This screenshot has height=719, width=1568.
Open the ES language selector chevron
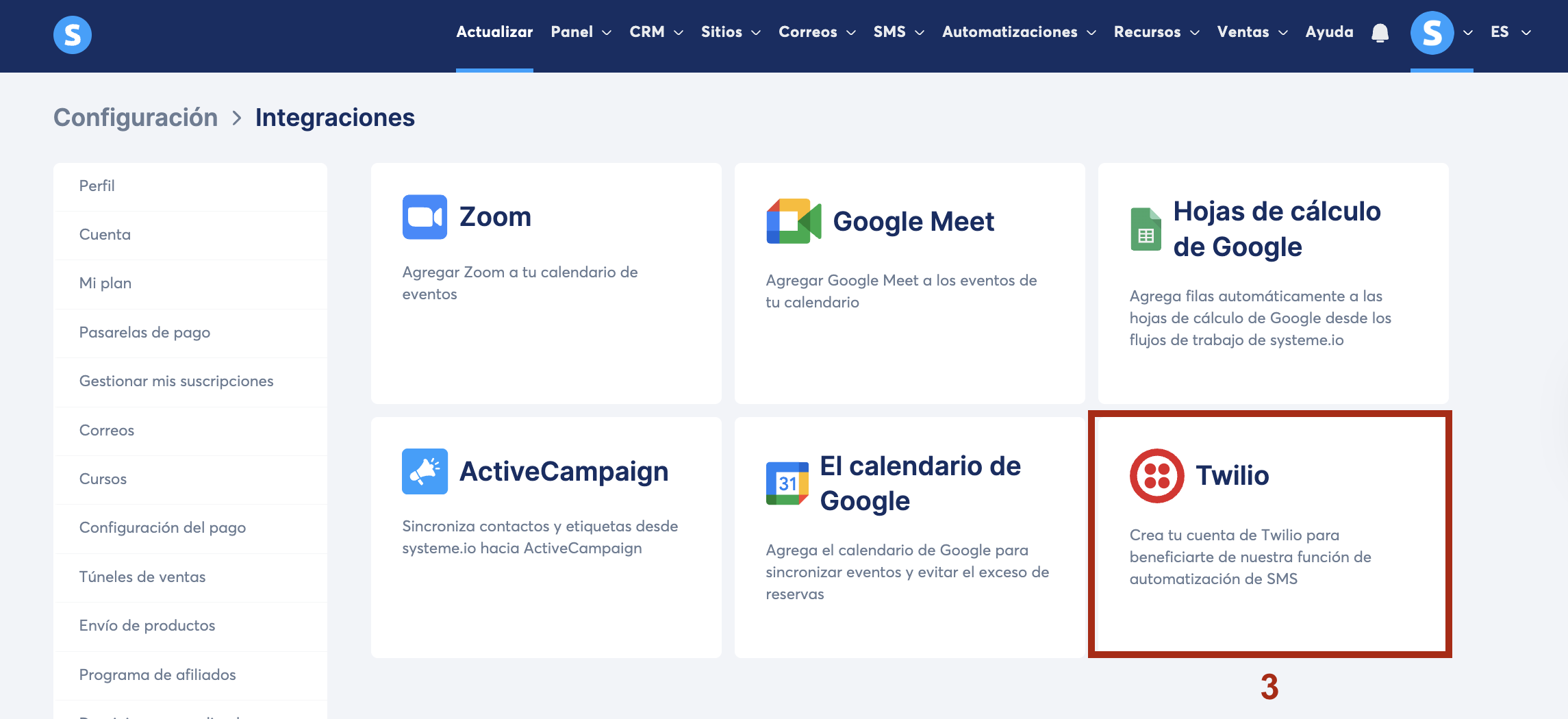click(1526, 33)
